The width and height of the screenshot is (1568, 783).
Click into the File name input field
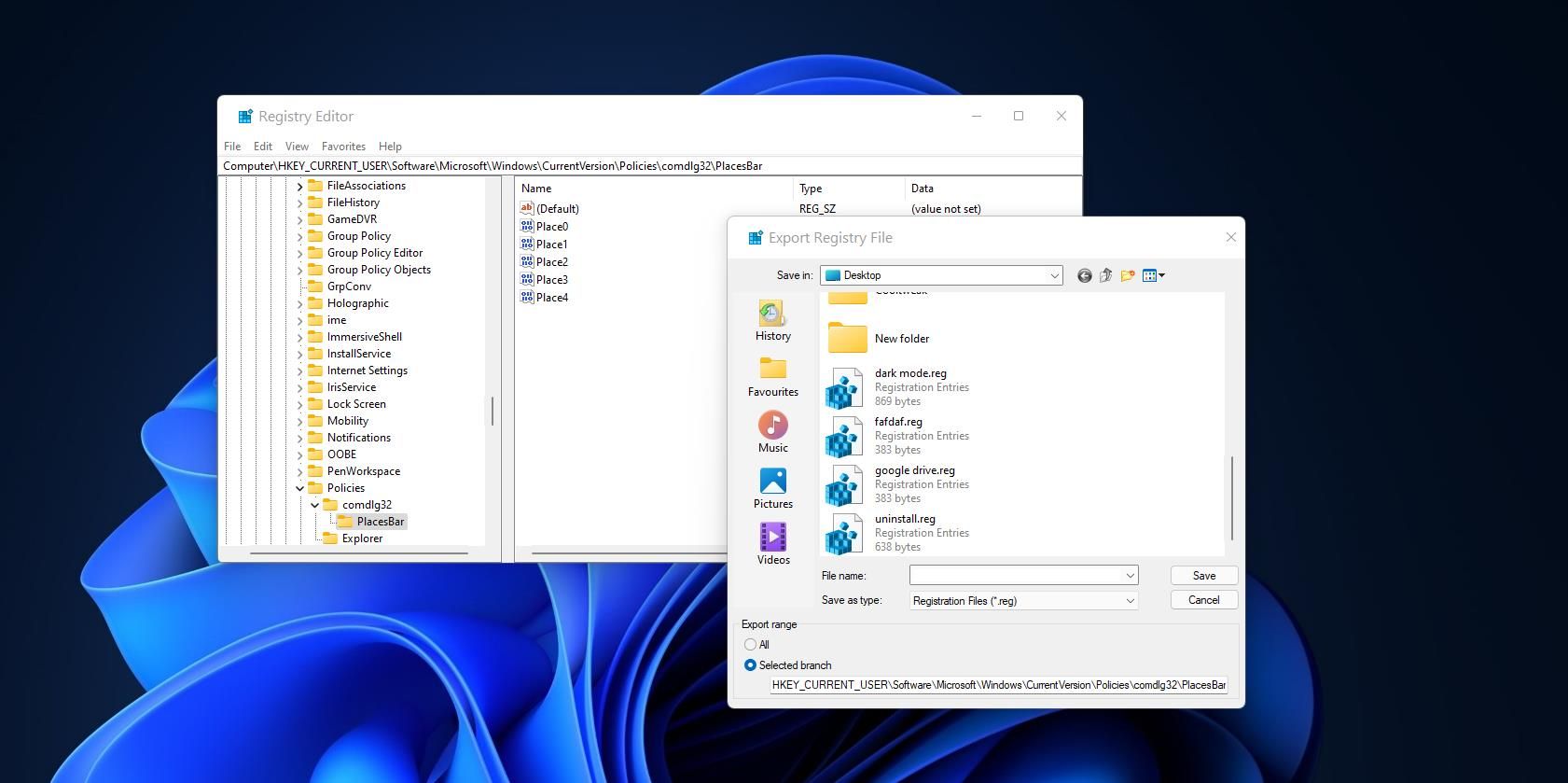pyautogui.click(x=1016, y=576)
